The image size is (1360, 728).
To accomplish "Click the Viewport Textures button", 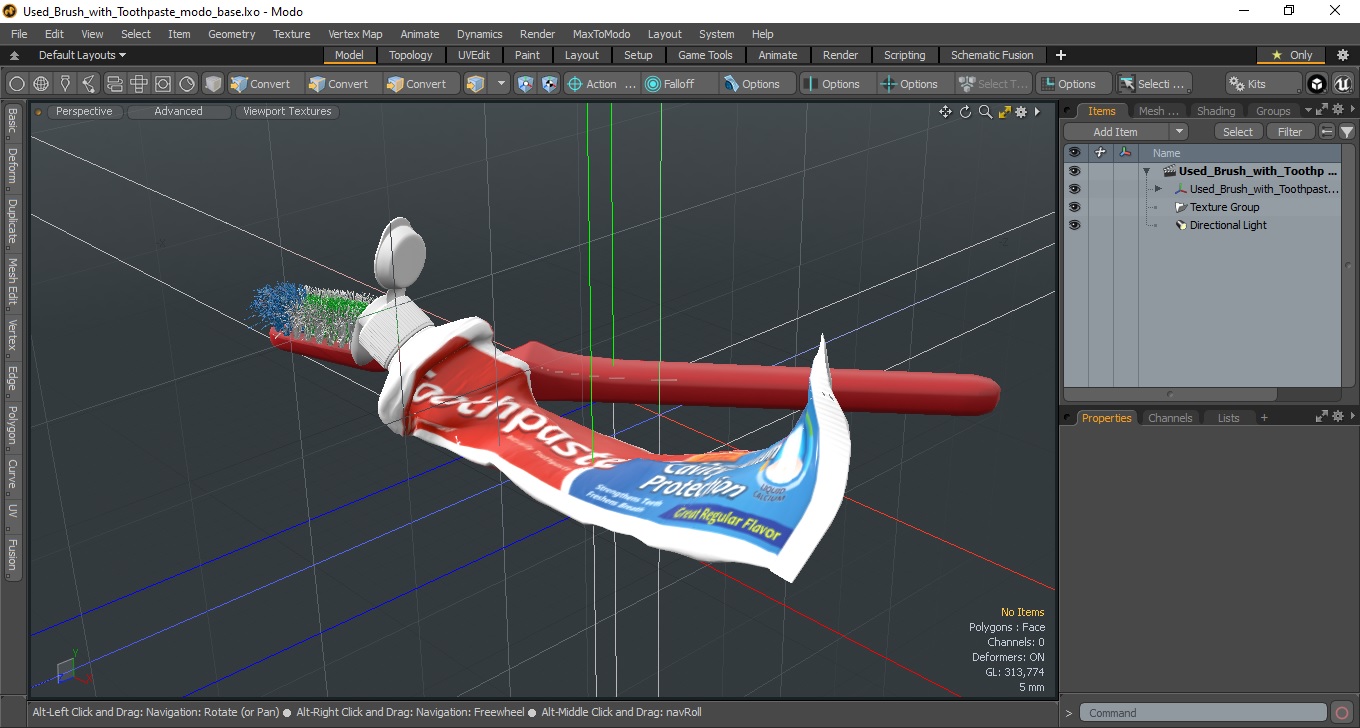I will (x=288, y=112).
